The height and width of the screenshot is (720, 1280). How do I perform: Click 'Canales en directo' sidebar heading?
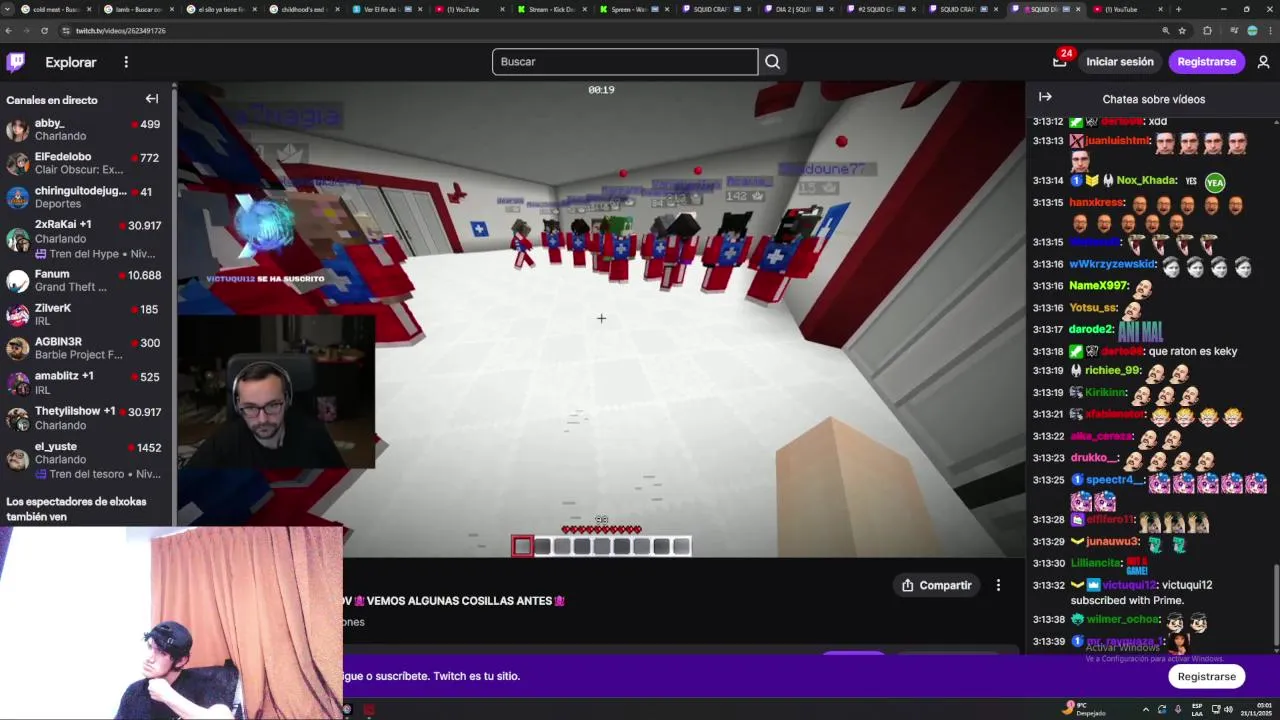[52, 100]
